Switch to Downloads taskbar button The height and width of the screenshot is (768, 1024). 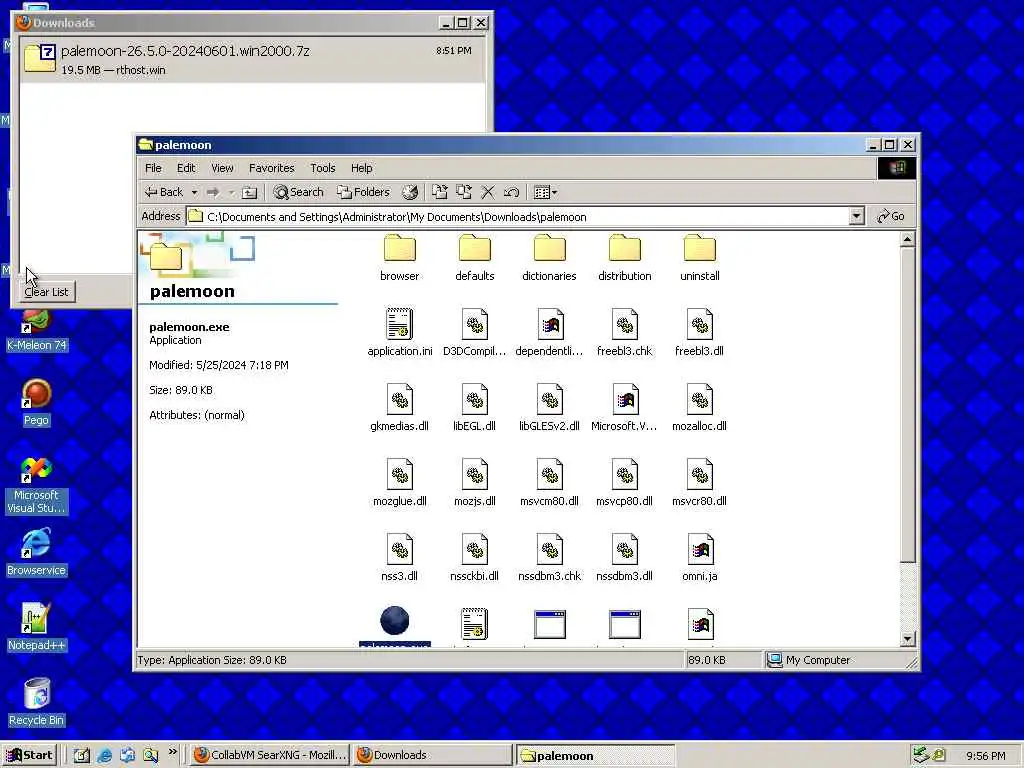[432, 755]
